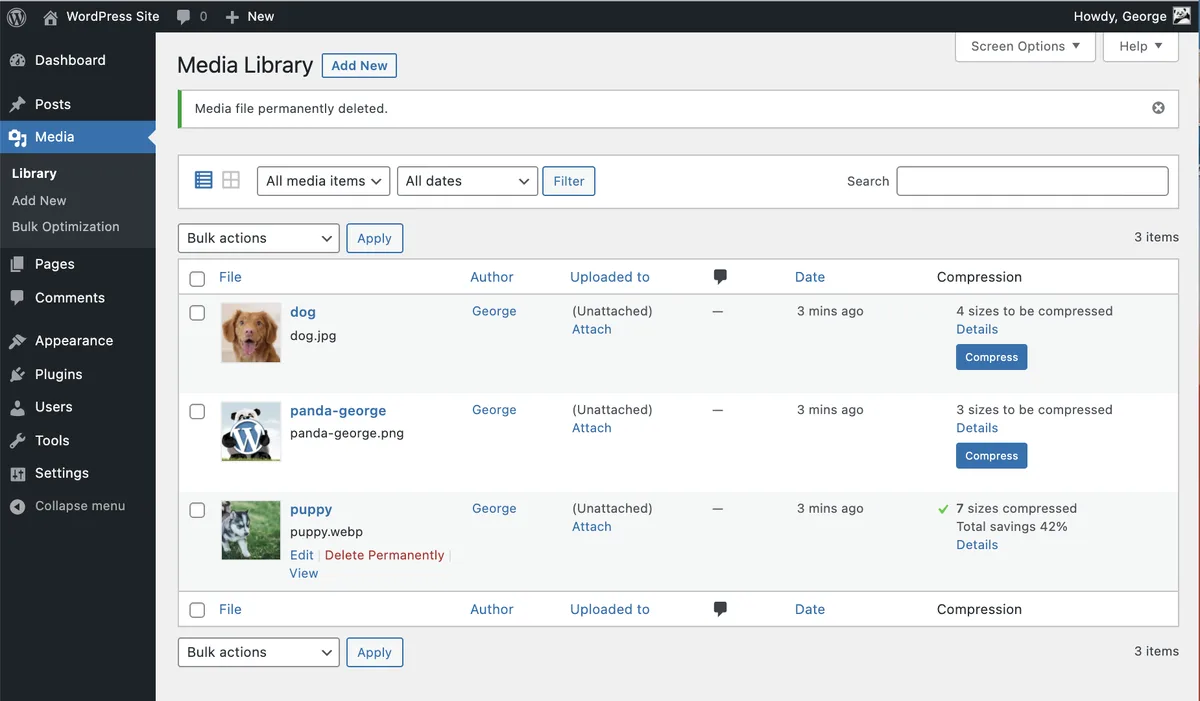Open the All media items dropdown
The height and width of the screenshot is (701, 1200).
pyautogui.click(x=323, y=181)
